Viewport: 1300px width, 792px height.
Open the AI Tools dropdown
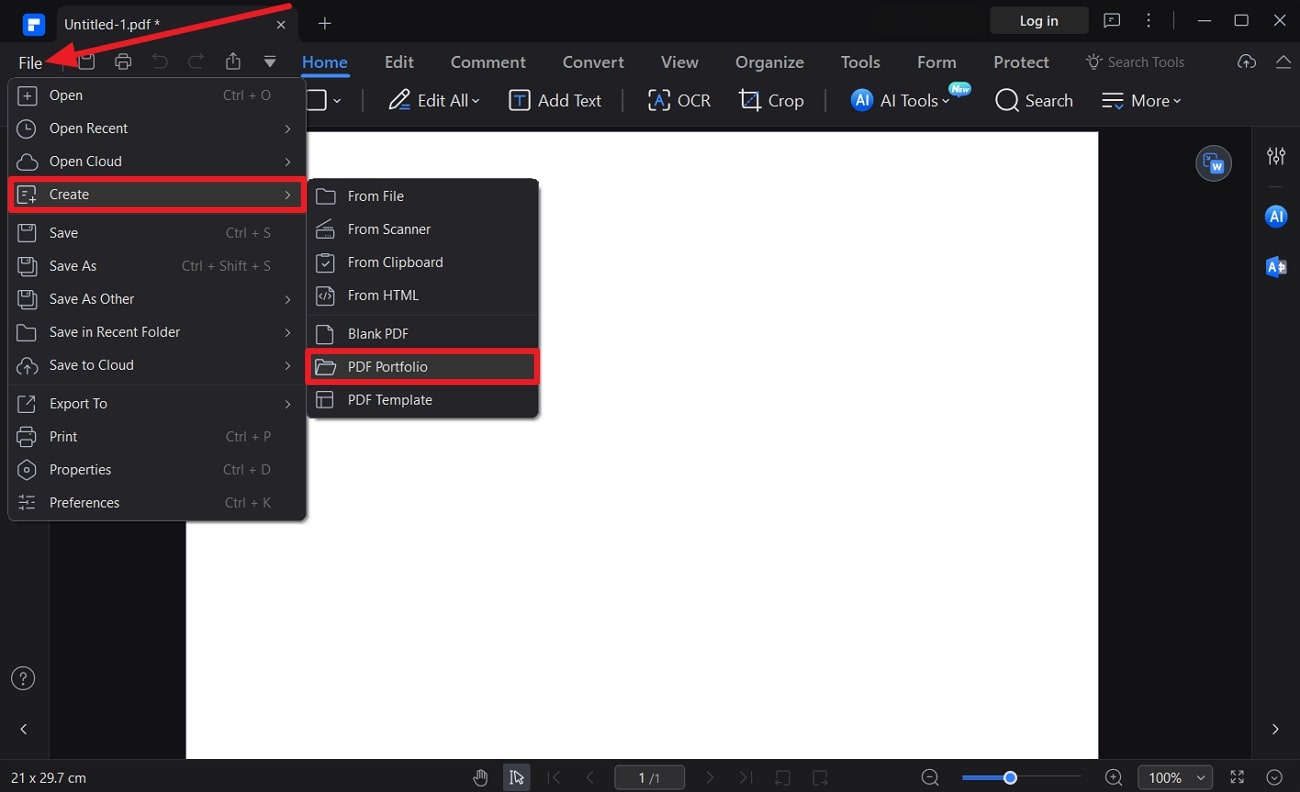pyautogui.click(x=900, y=100)
